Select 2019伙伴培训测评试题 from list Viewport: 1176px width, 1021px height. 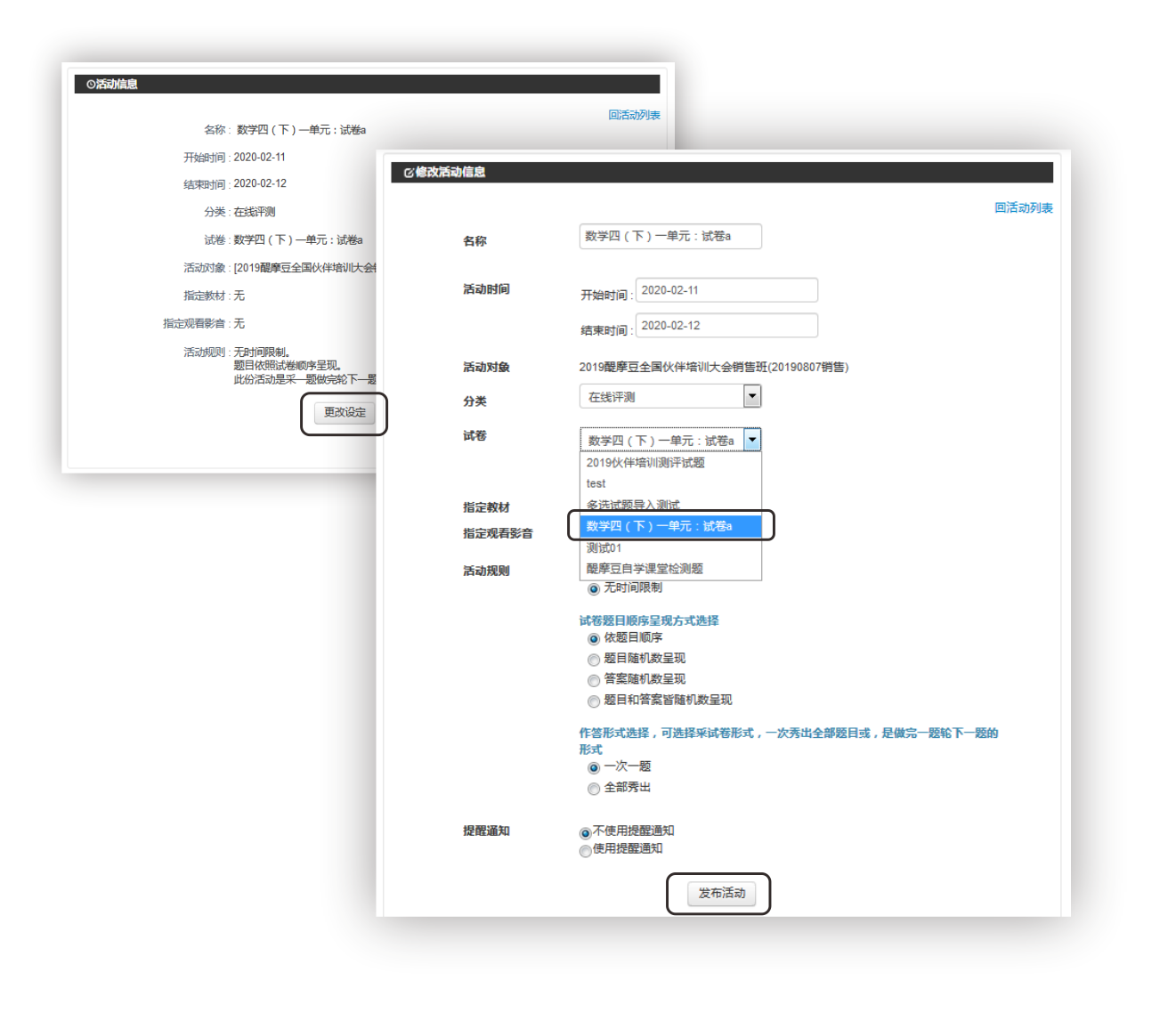(x=645, y=463)
